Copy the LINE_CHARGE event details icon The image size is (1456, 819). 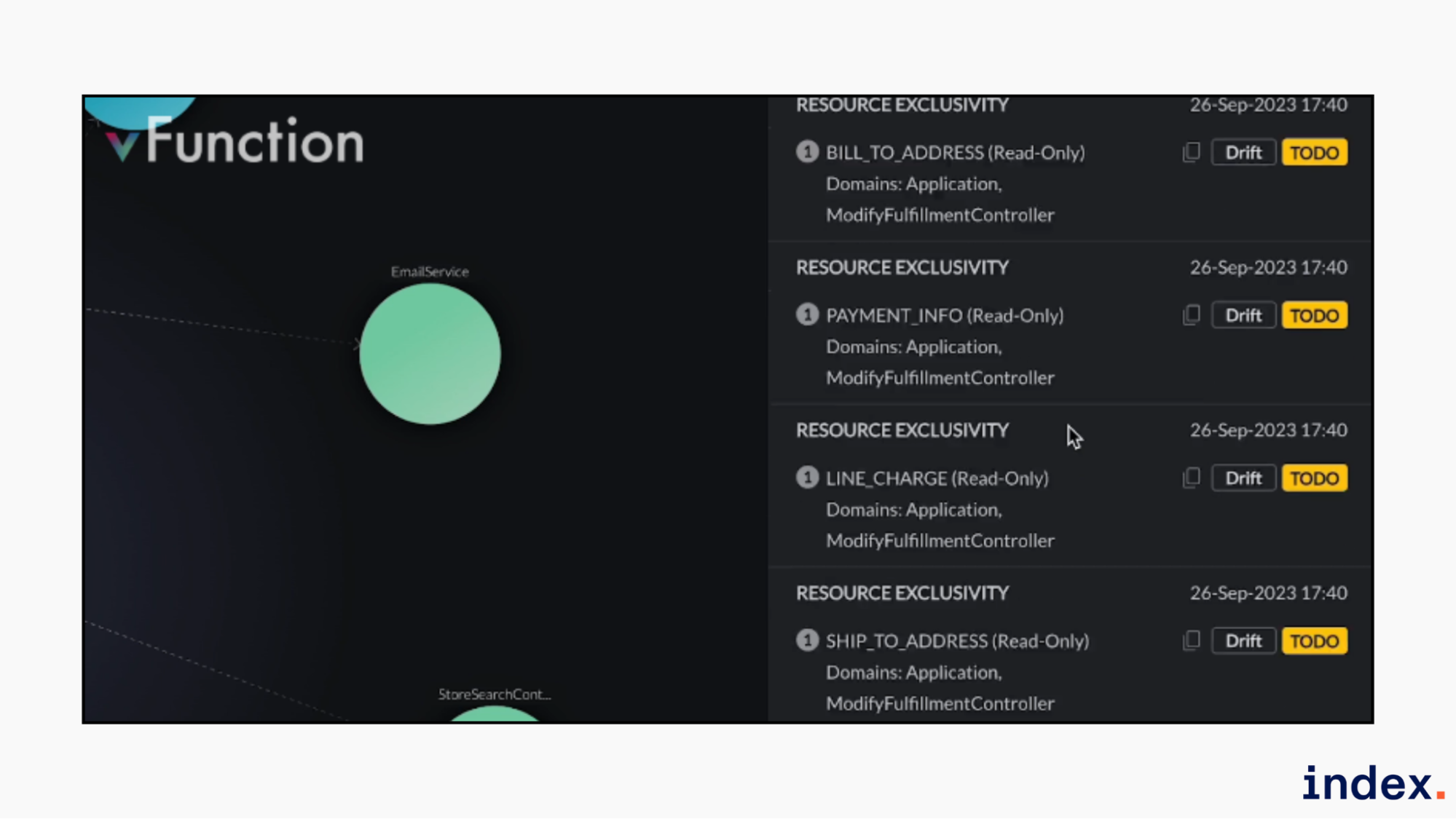tap(1191, 478)
